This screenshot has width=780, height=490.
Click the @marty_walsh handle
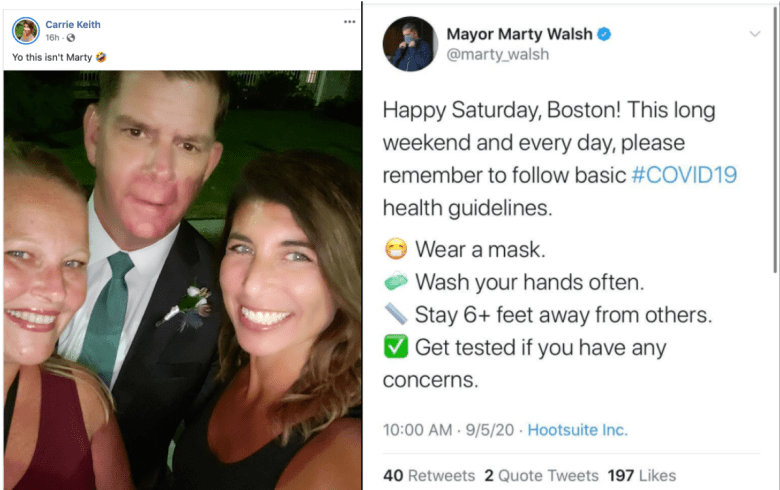[x=497, y=54]
